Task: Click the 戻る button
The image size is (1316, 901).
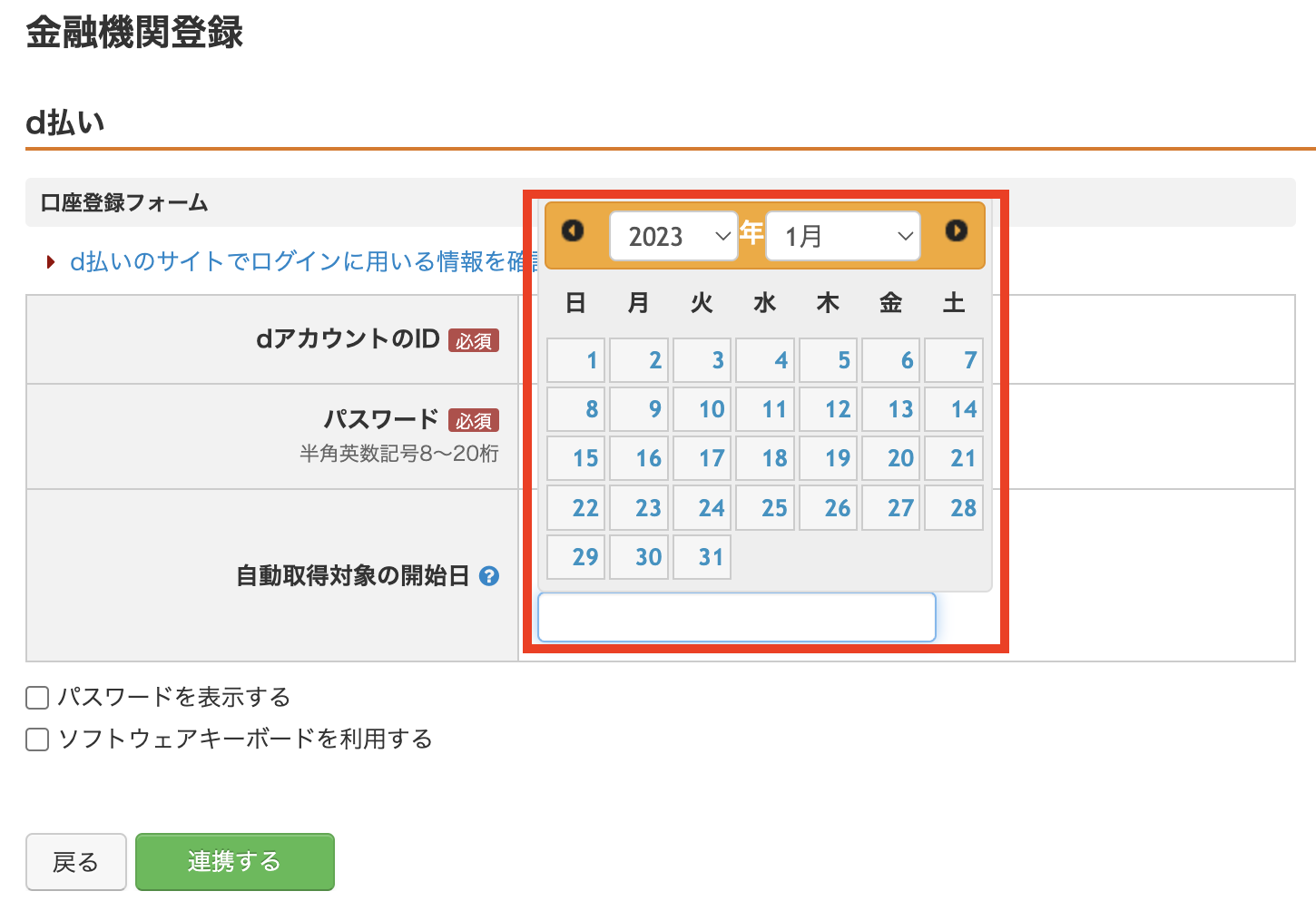Action: click(x=76, y=862)
